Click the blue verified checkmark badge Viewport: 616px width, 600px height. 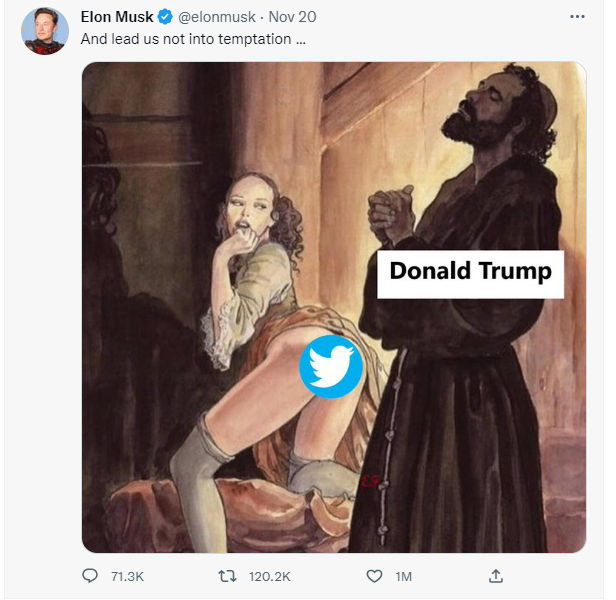point(165,17)
